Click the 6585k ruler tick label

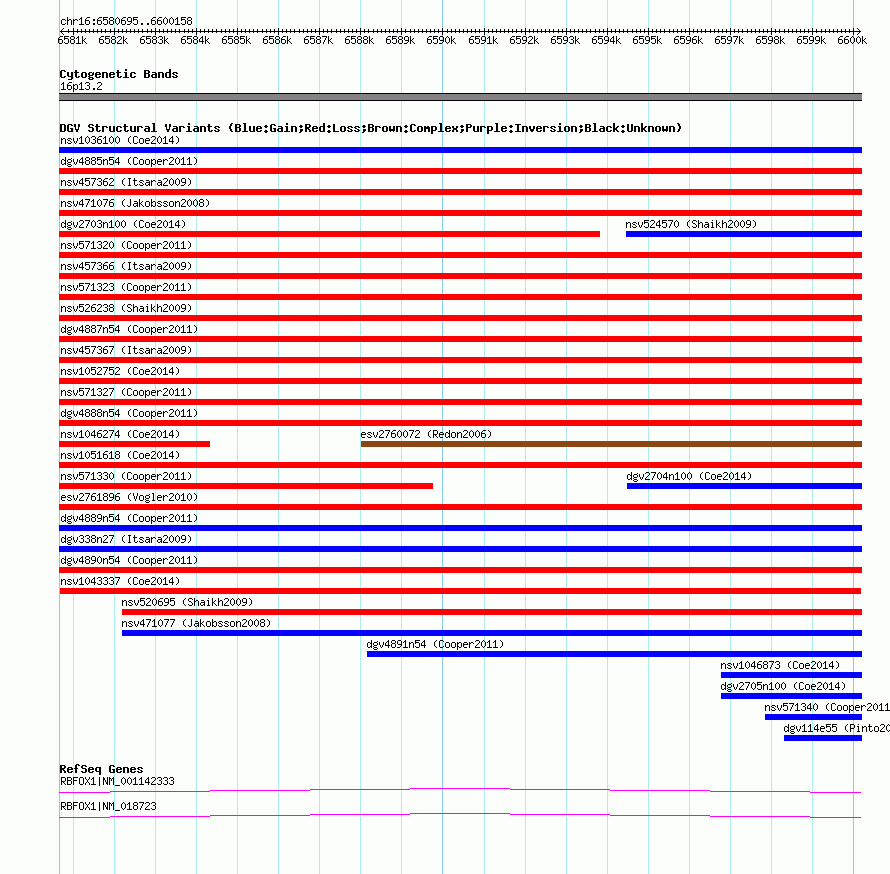(x=236, y=40)
